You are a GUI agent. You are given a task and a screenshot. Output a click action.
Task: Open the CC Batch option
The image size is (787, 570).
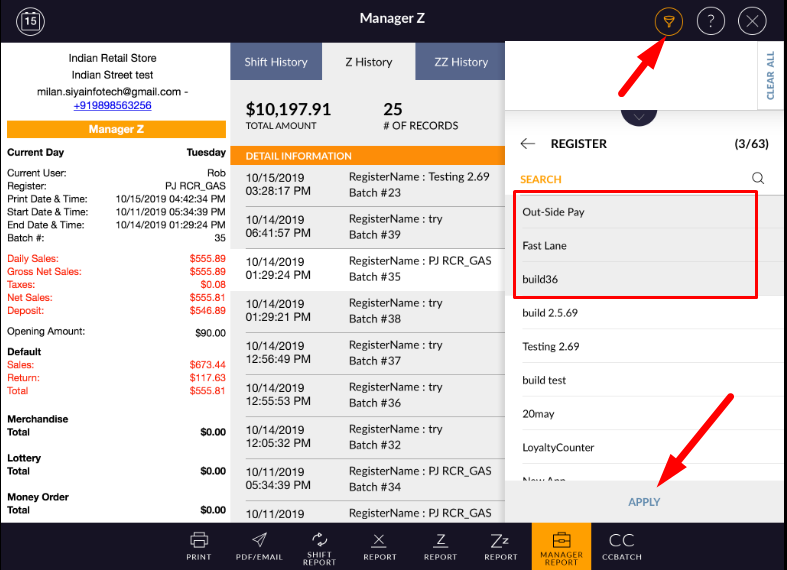coord(622,545)
